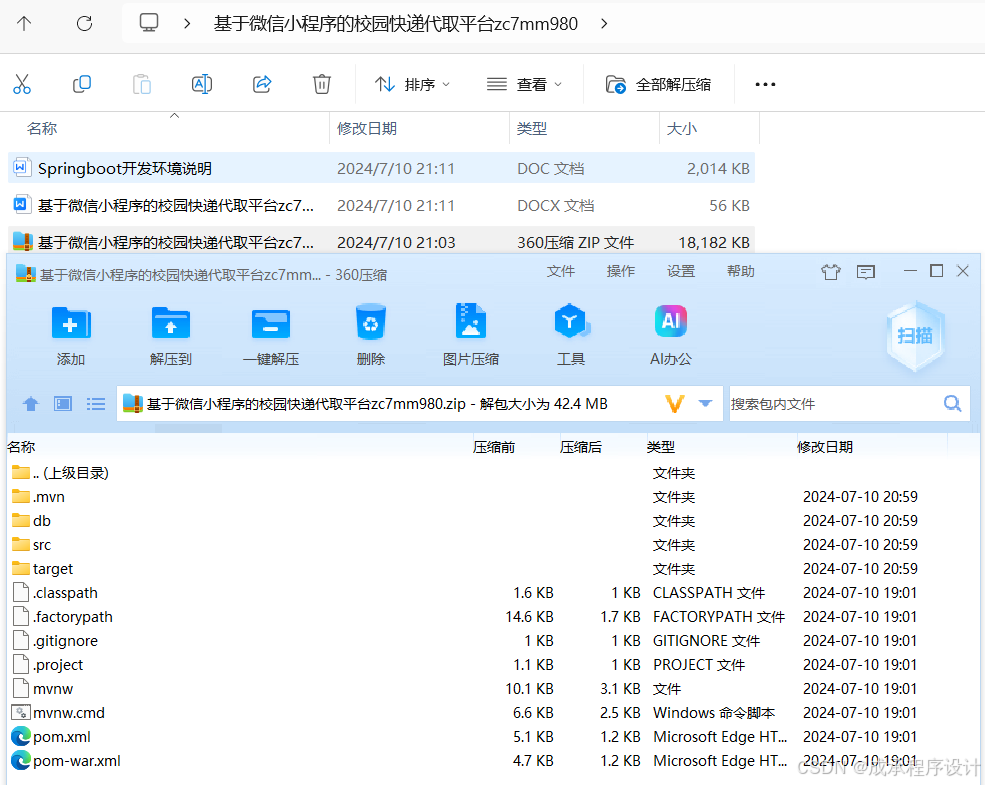Select Springboot开发环境说明 DOC file
The height and width of the screenshot is (785, 985).
pos(381,168)
